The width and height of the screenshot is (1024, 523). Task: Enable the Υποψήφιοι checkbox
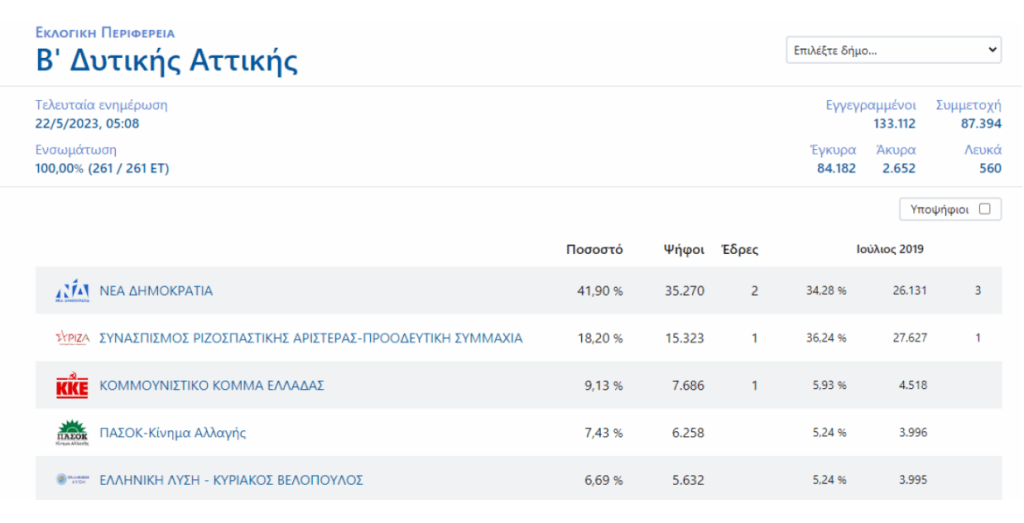point(984,209)
